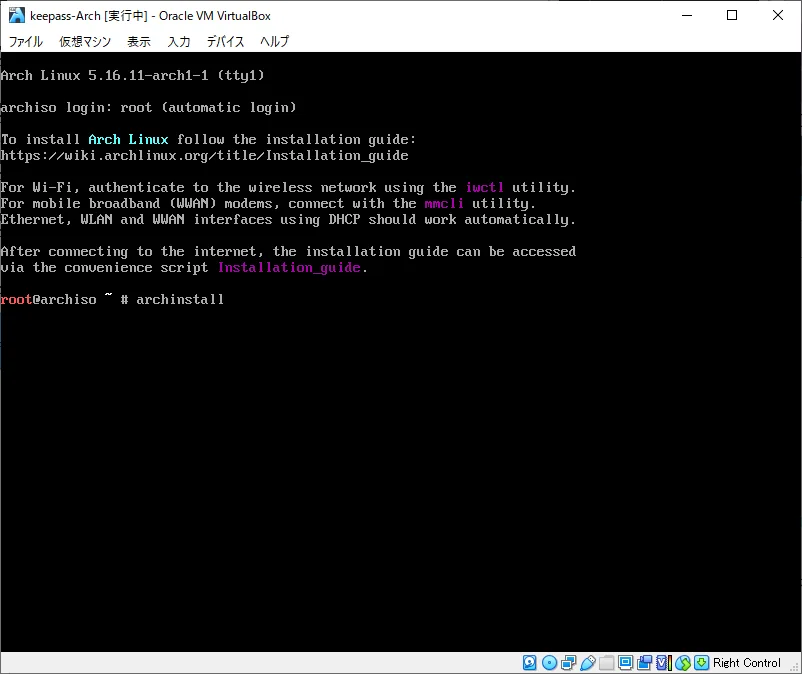The width and height of the screenshot is (802, 674).
Task: Open the ヘルプ menu
Action: (275, 41)
